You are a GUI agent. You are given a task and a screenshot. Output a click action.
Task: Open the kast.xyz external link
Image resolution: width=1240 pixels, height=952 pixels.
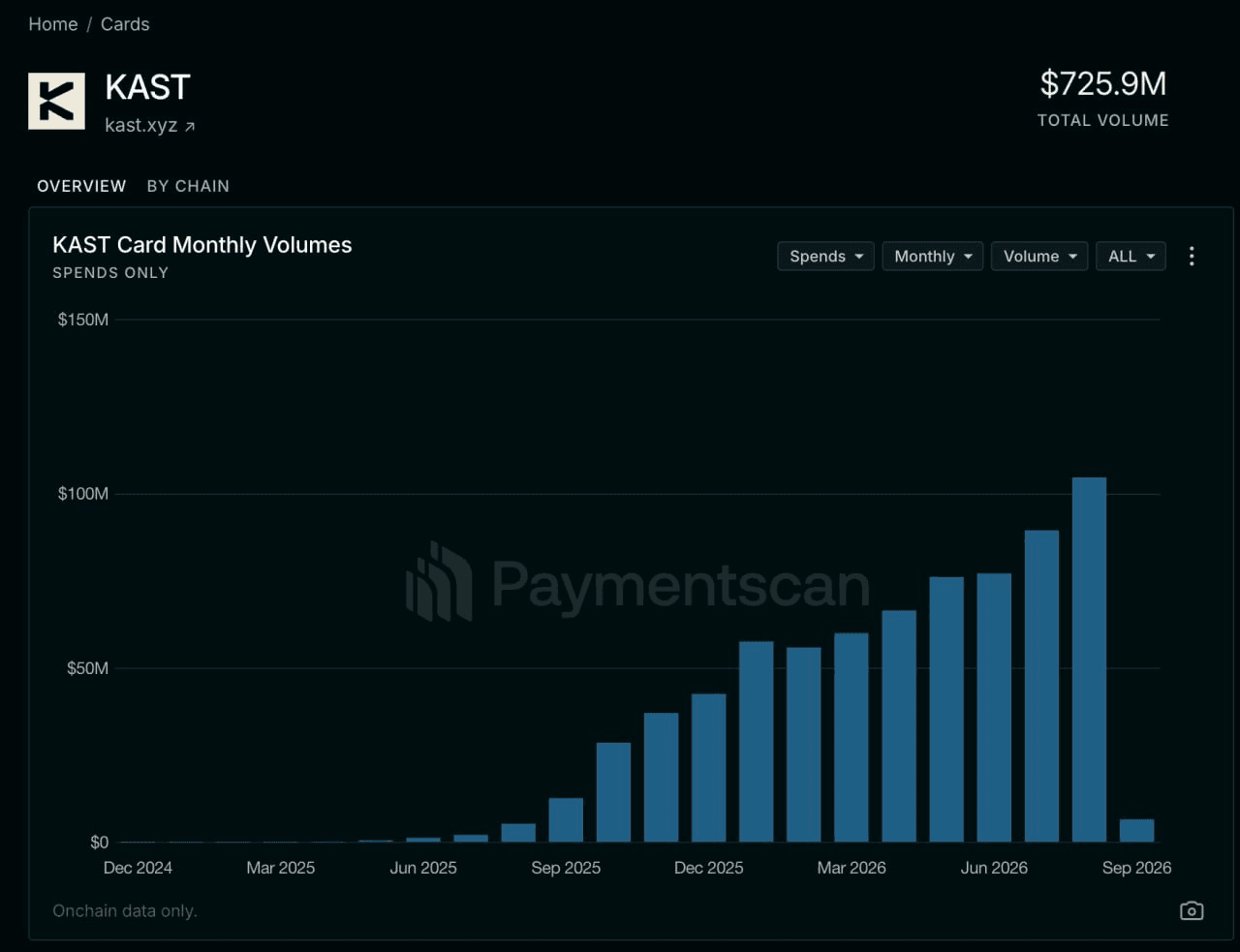point(150,126)
